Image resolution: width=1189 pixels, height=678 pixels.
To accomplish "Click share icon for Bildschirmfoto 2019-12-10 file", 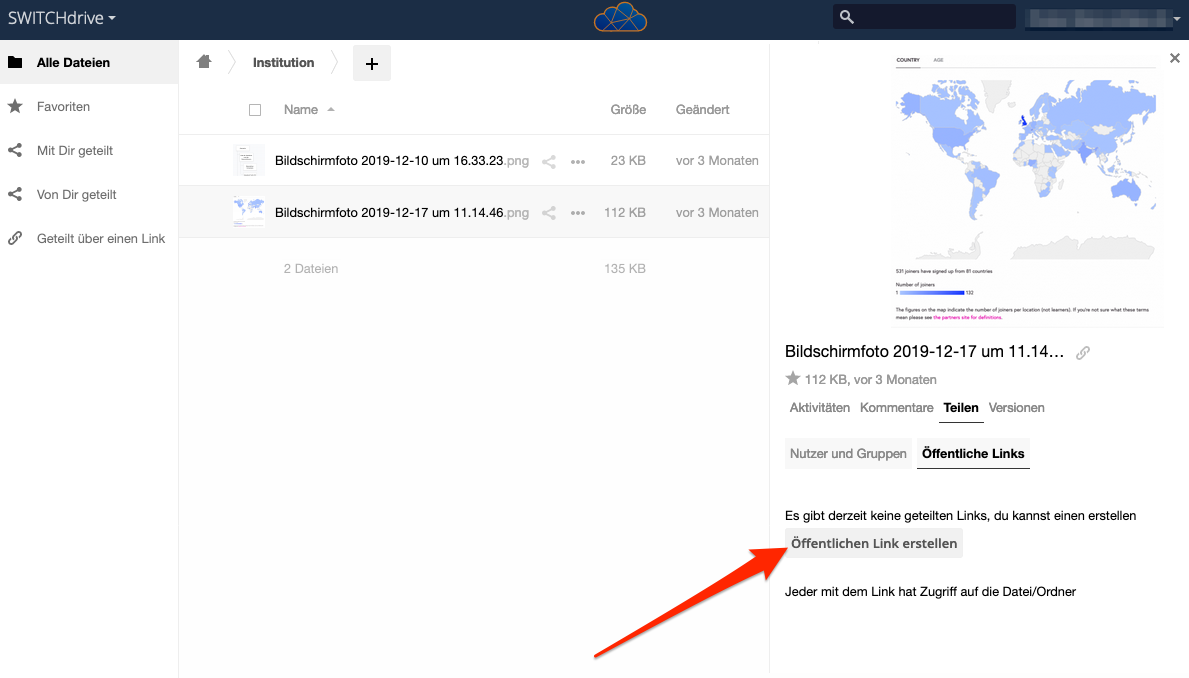I will (x=548, y=161).
